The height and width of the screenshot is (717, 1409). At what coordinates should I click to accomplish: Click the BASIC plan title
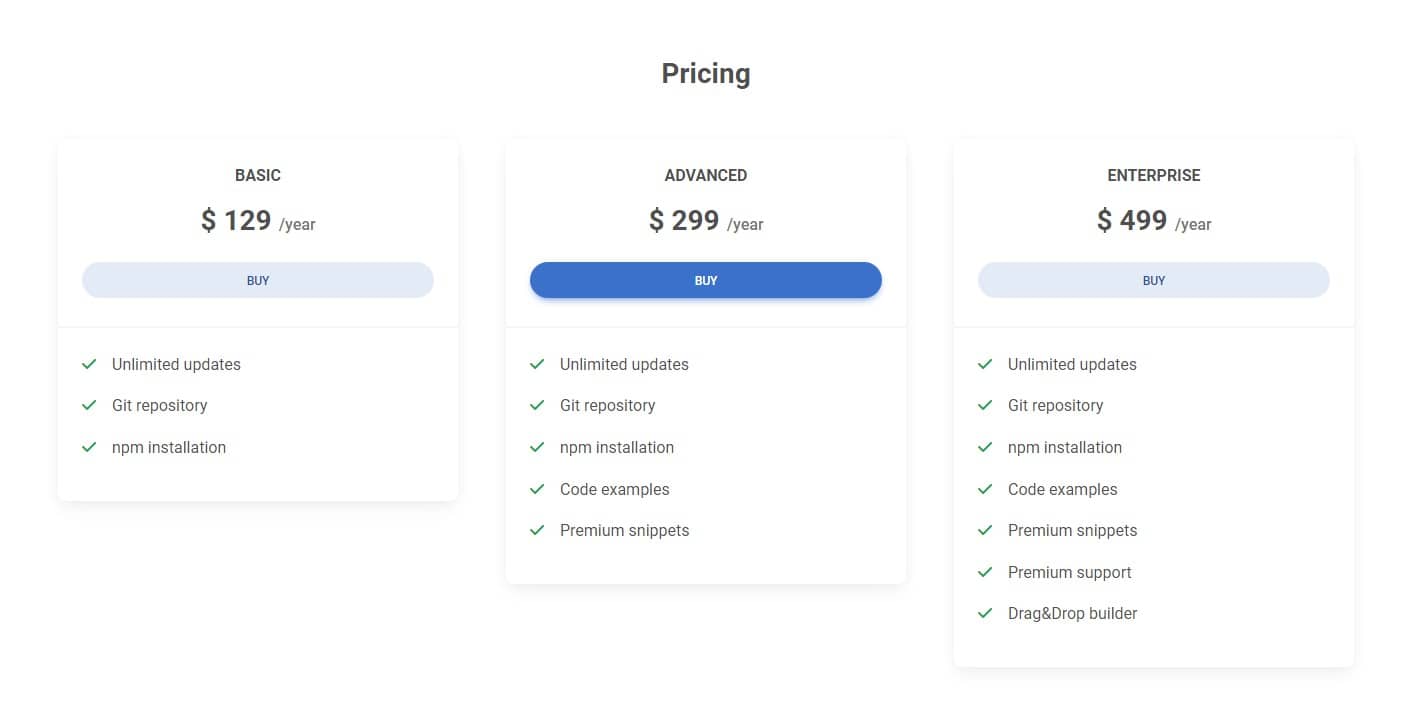tap(258, 175)
